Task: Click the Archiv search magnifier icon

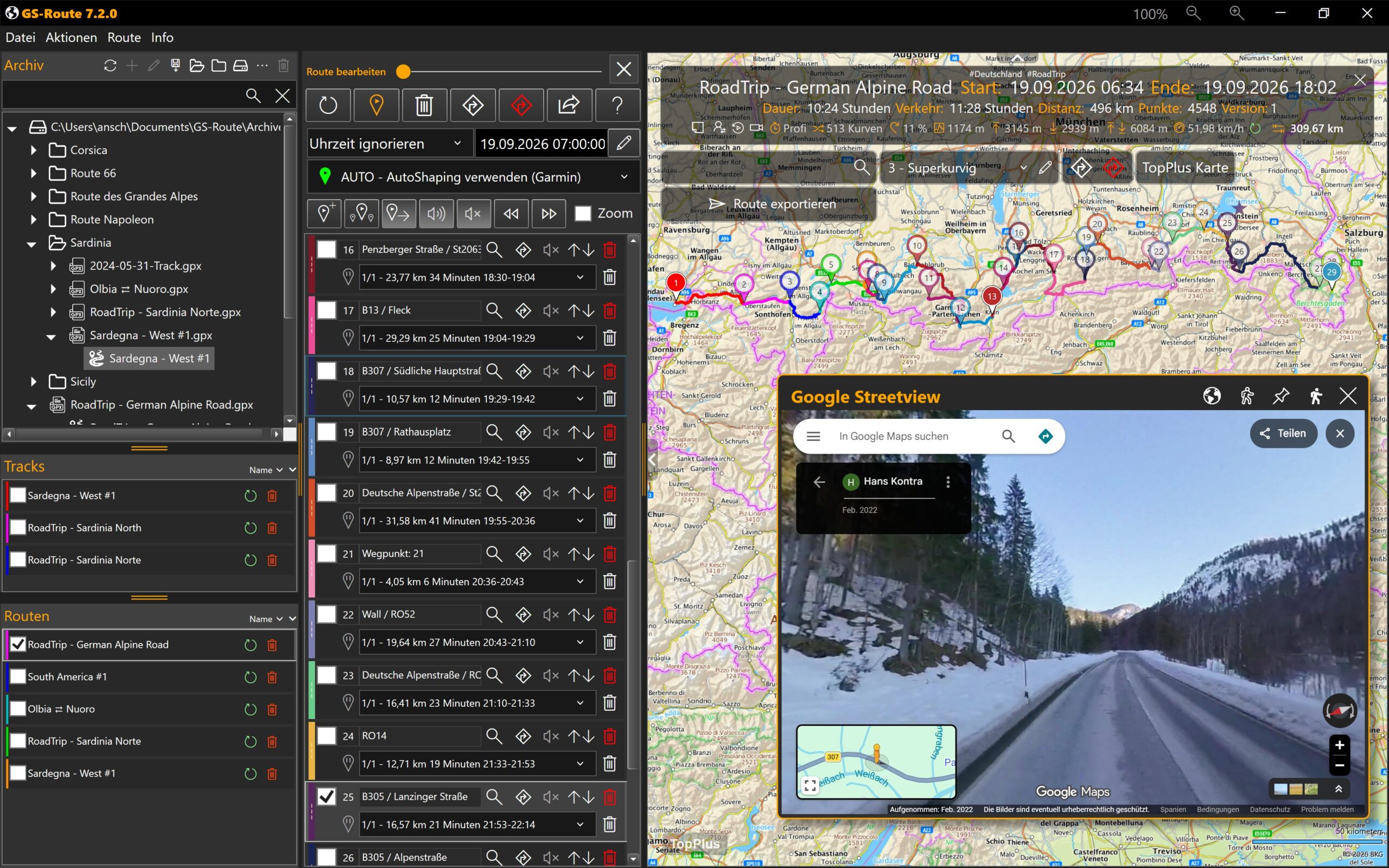Action: tap(253, 95)
